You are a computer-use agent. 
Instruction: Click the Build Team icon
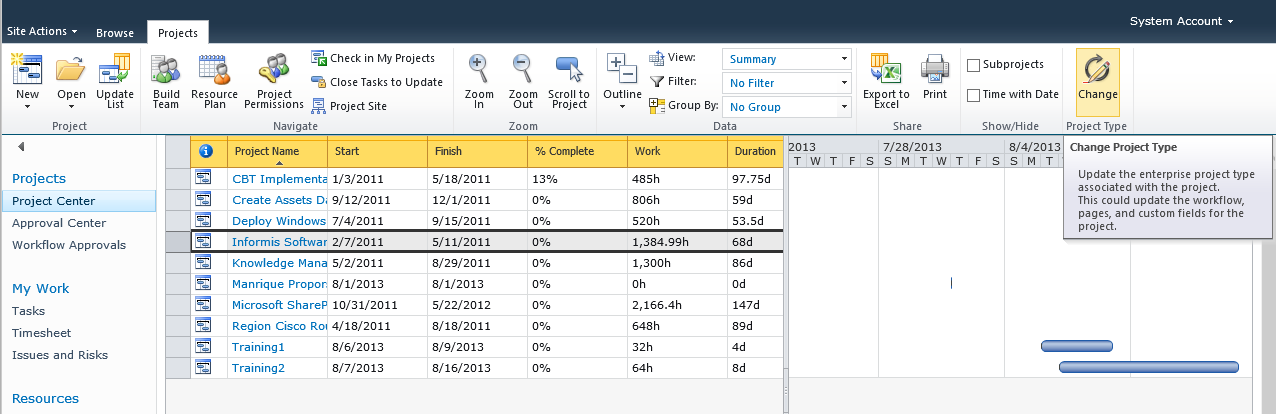coord(165,72)
